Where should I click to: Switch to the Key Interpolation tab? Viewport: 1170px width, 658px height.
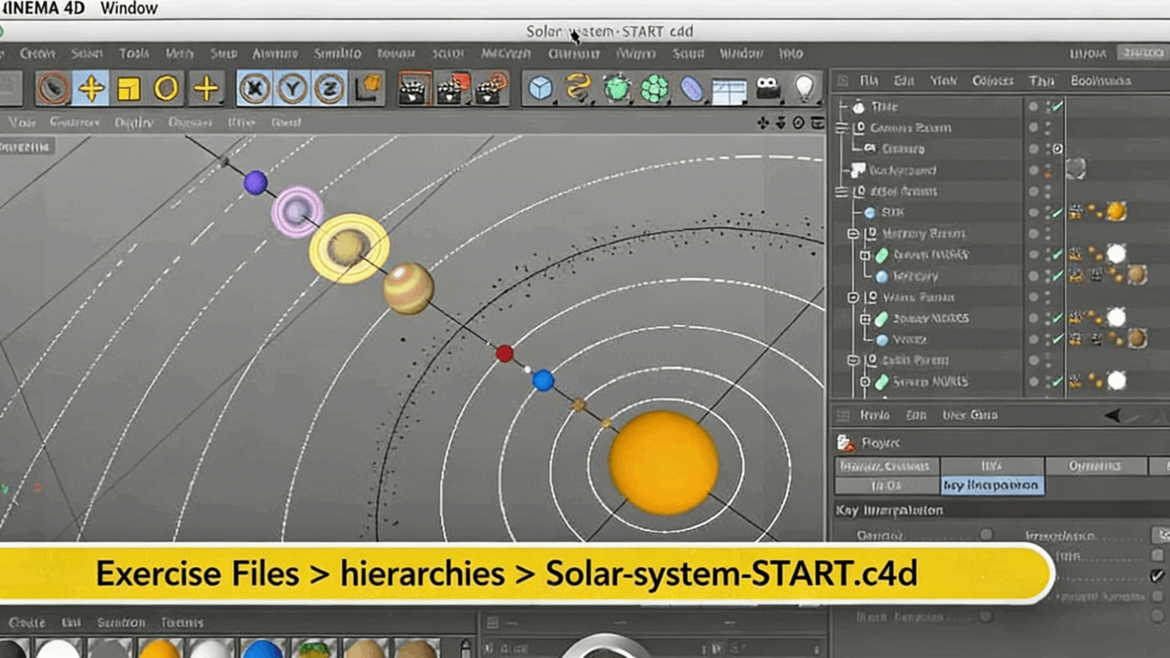(x=991, y=486)
